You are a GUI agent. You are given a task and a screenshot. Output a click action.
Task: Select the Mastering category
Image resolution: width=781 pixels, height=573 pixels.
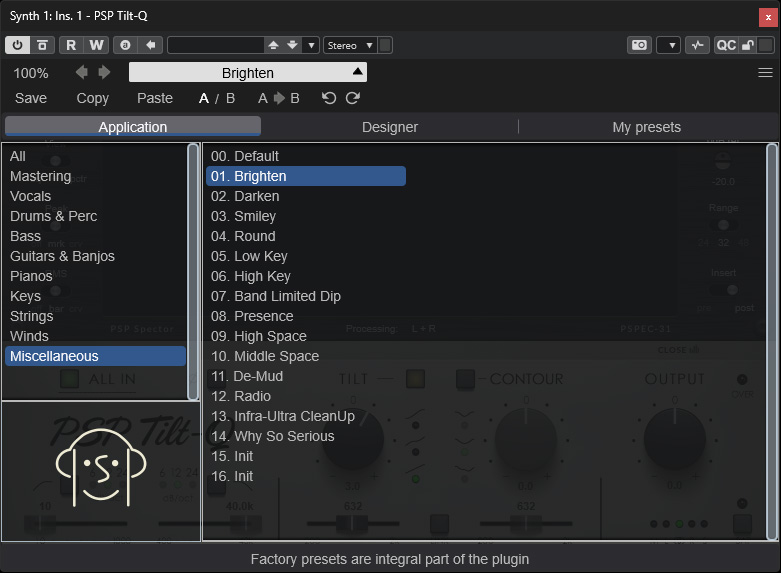(x=95, y=176)
